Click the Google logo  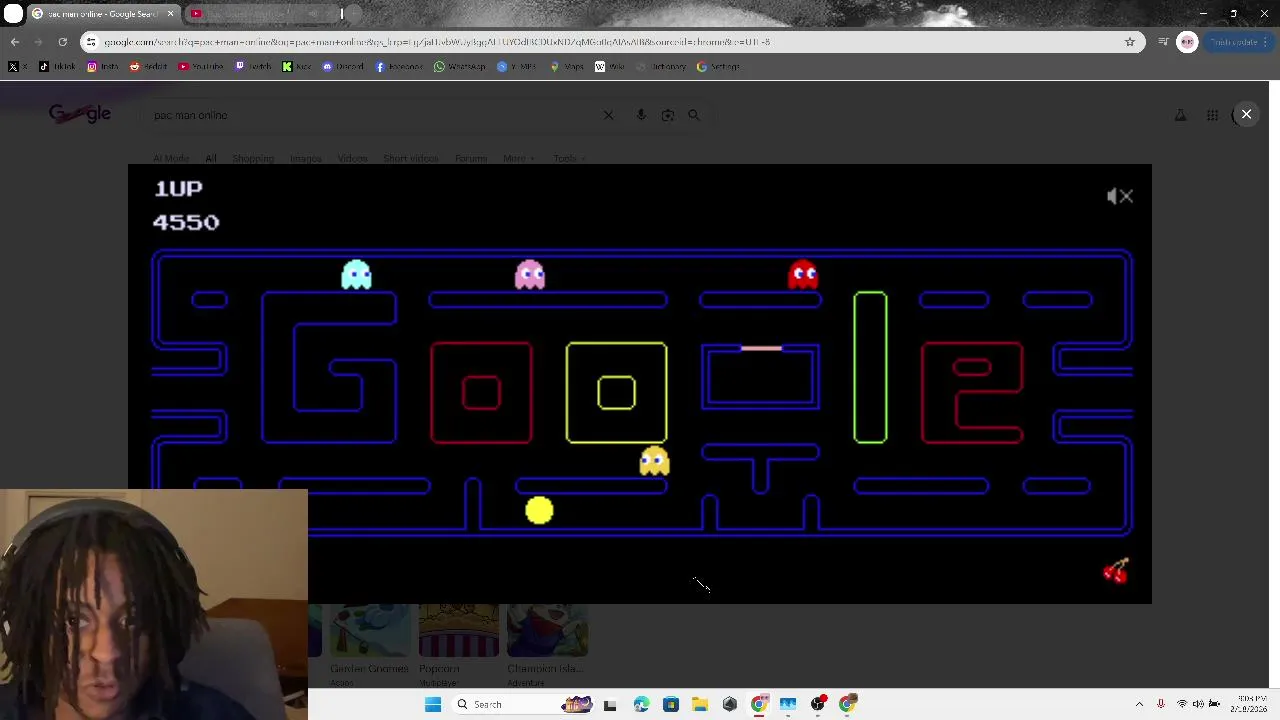click(80, 114)
